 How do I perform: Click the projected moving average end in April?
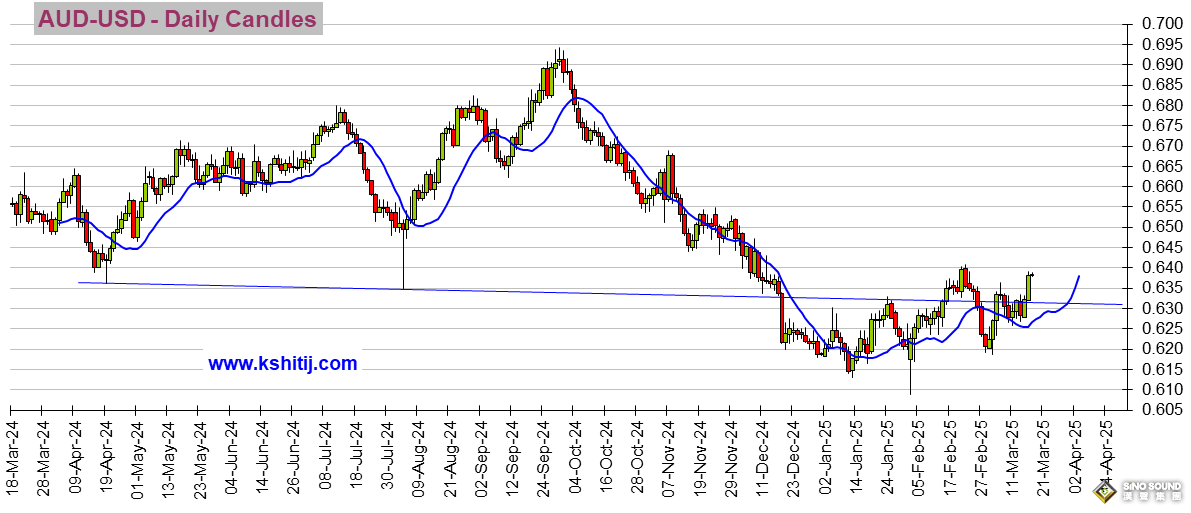pyautogui.click(x=1079, y=277)
